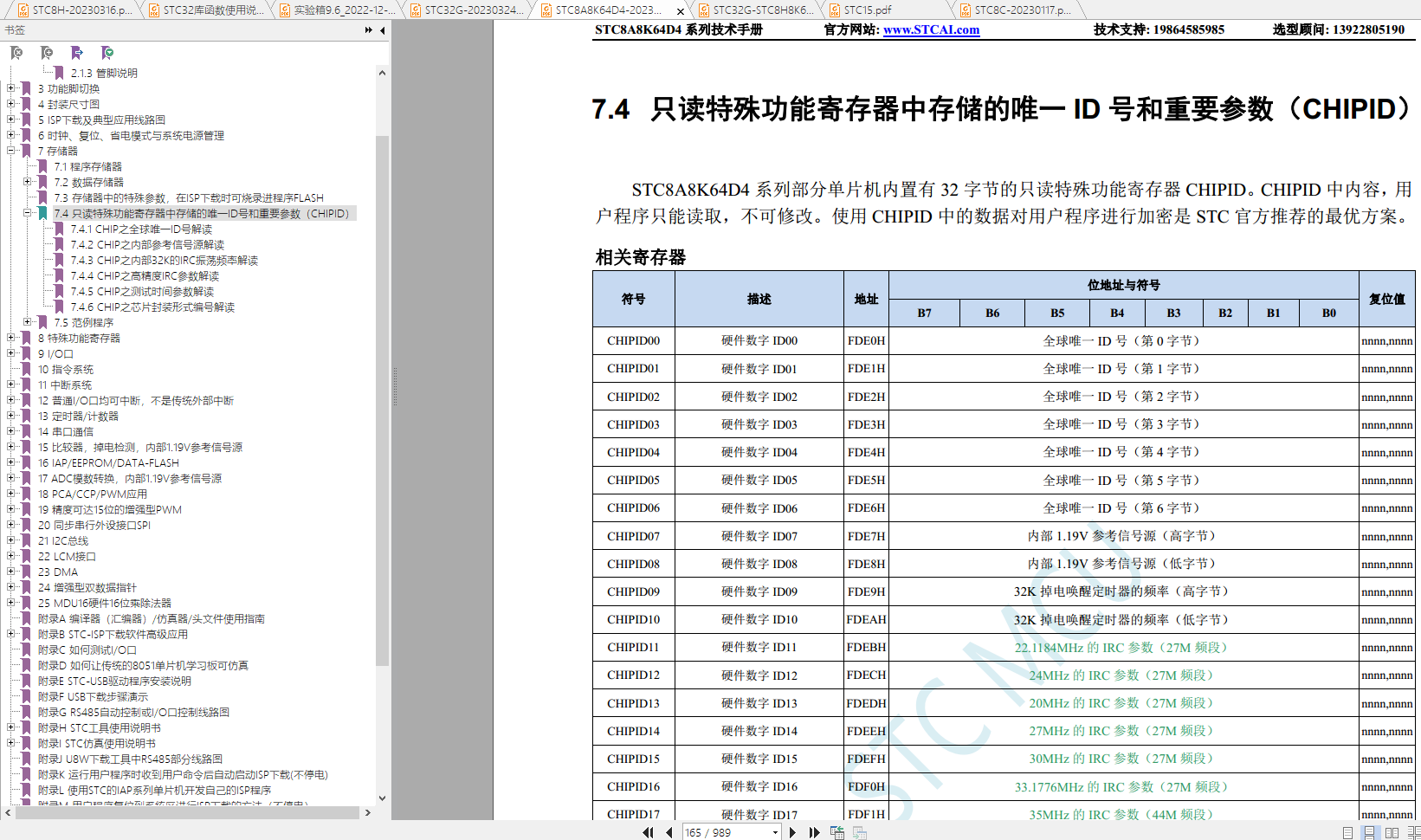Screen dimensions: 1421x840
Task: Expand the '8 特殊功能寄存器' bookmark node
Action: point(11,338)
